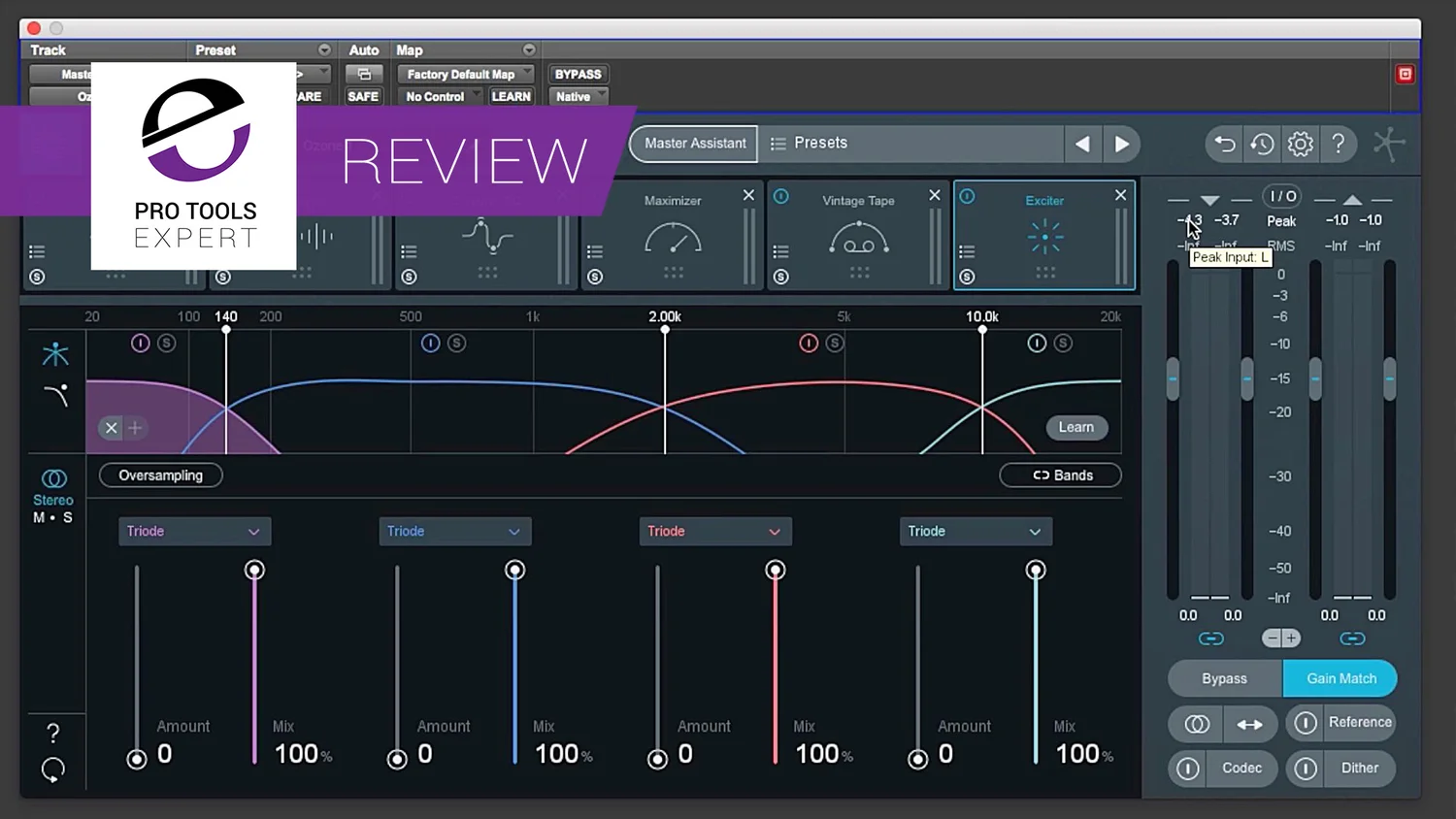This screenshot has height=819, width=1456.
Task: Select the curve view icon
Action: click(56, 394)
